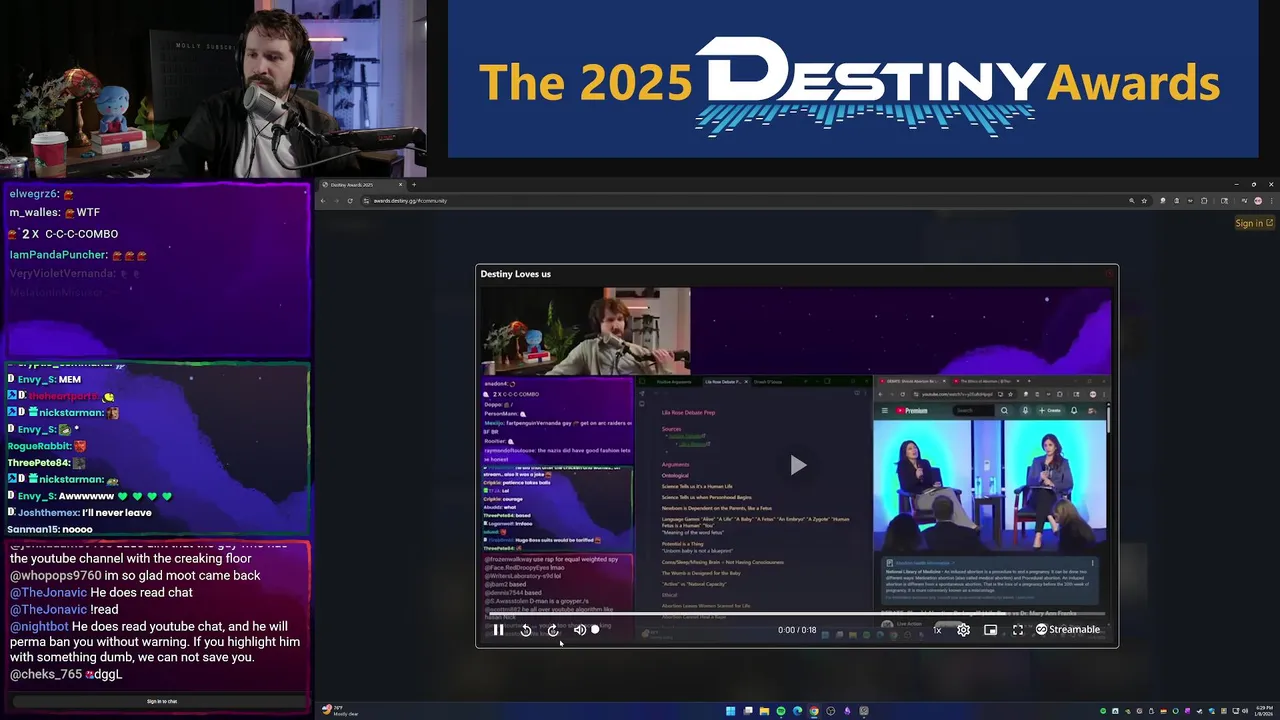Screen dimensions: 1280x720
Task: Open video player settings gear
Action: (963, 630)
